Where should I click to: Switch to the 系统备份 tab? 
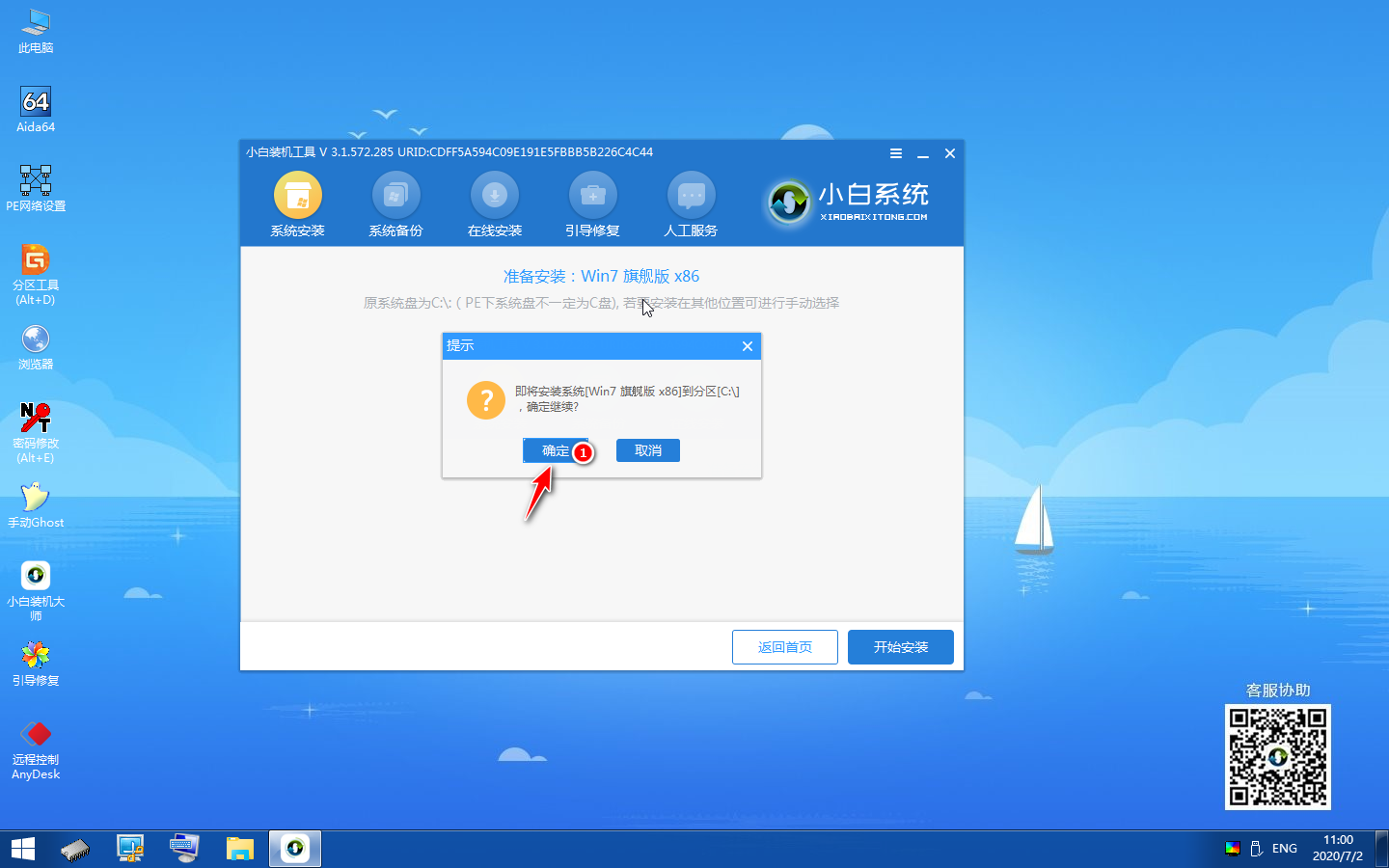pos(395,204)
